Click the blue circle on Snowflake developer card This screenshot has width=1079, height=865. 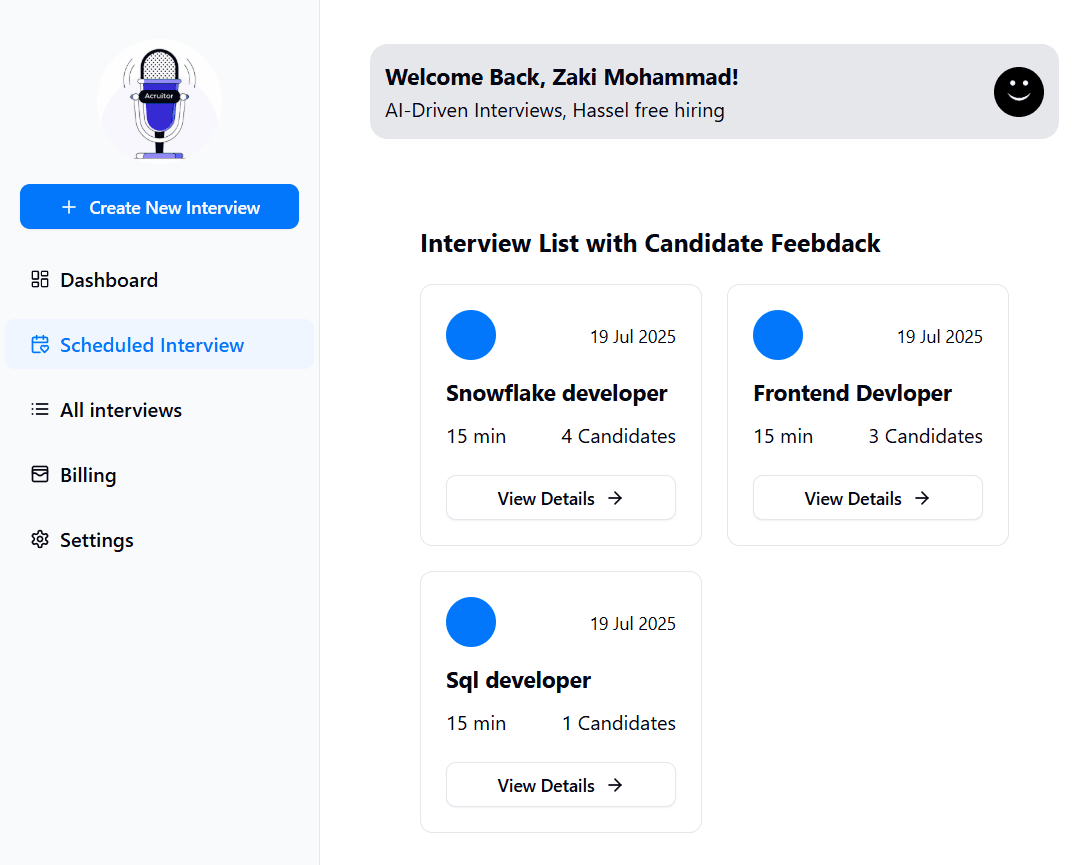pyautogui.click(x=471, y=335)
